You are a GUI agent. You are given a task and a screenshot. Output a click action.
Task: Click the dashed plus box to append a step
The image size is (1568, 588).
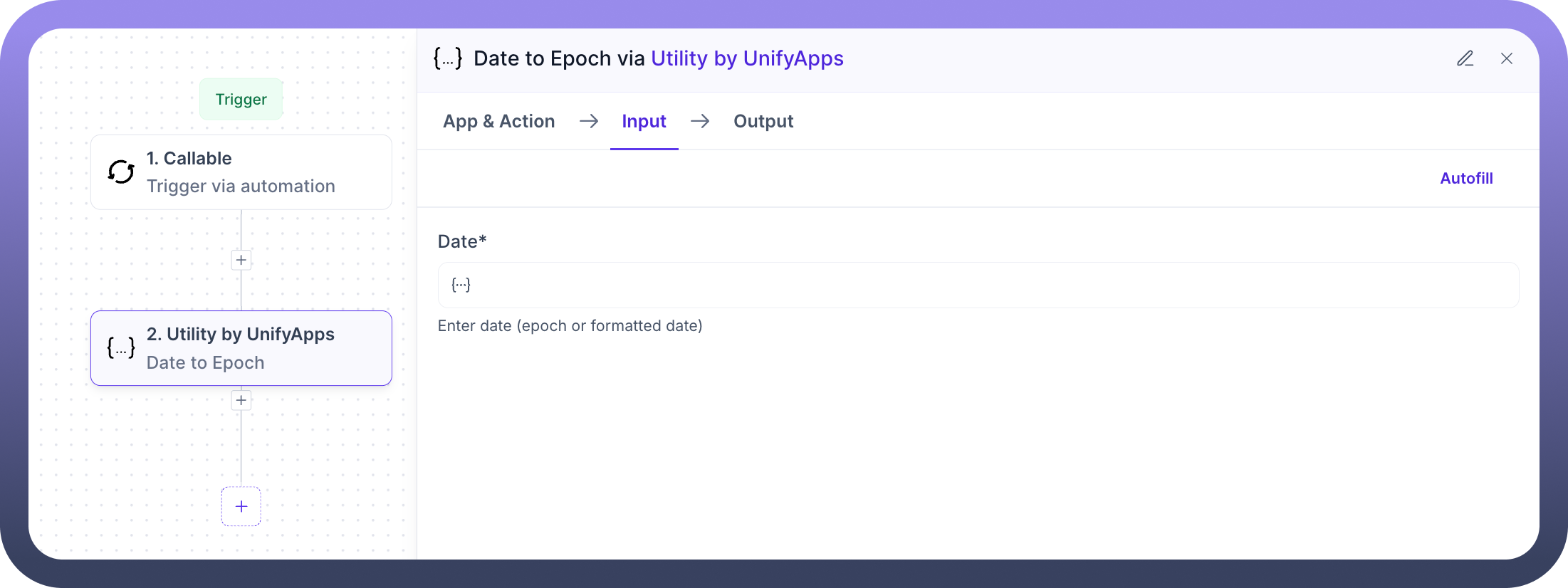point(241,506)
